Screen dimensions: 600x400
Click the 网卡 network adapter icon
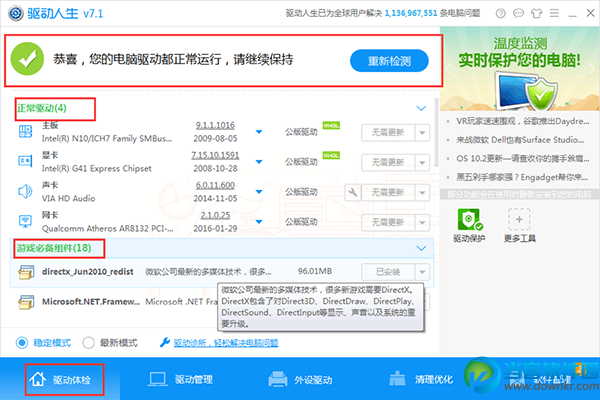[x=25, y=221]
